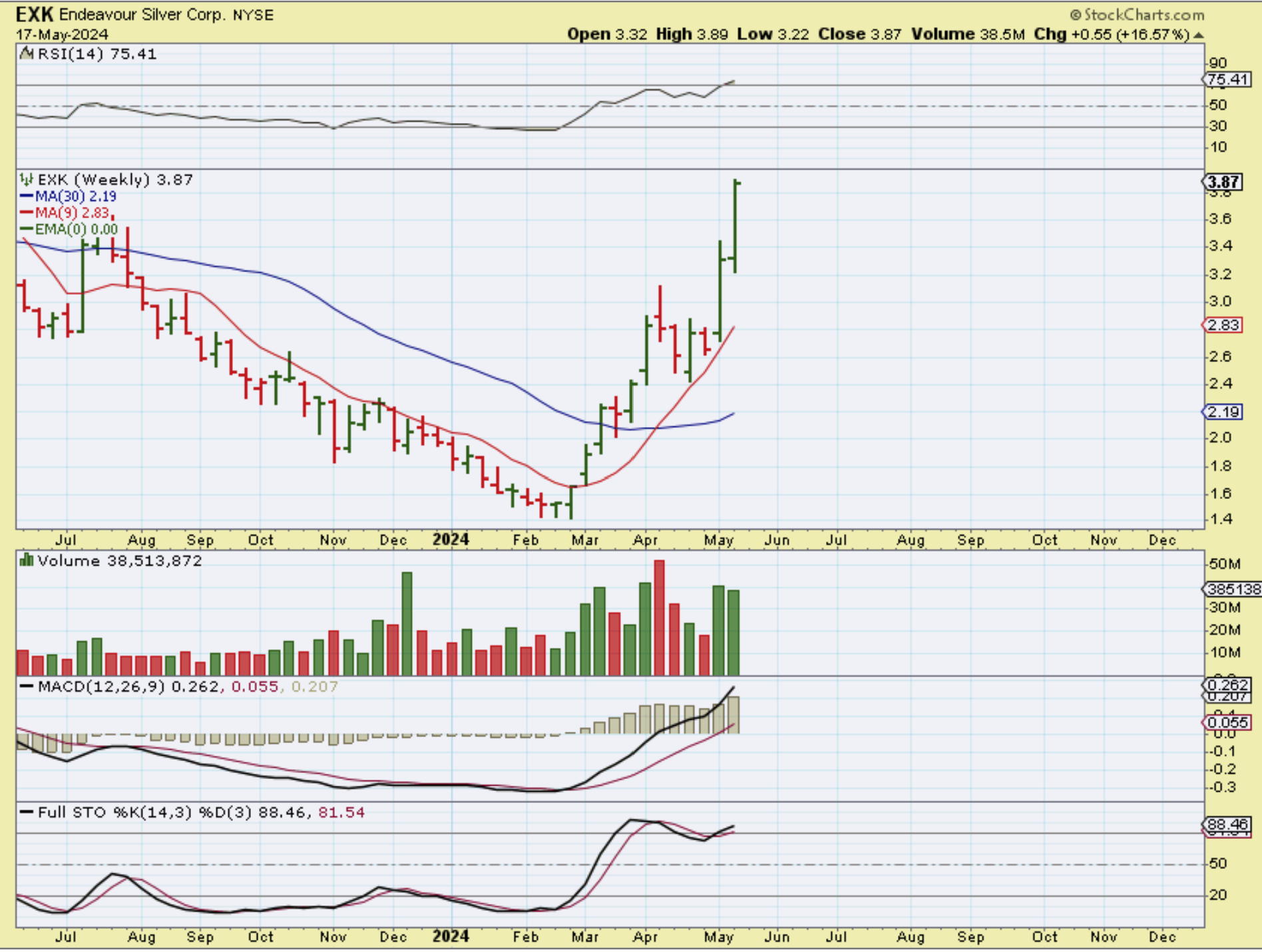Click the 1.4 price axis label
This screenshot has width=1262, height=952.
coord(1221,519)
